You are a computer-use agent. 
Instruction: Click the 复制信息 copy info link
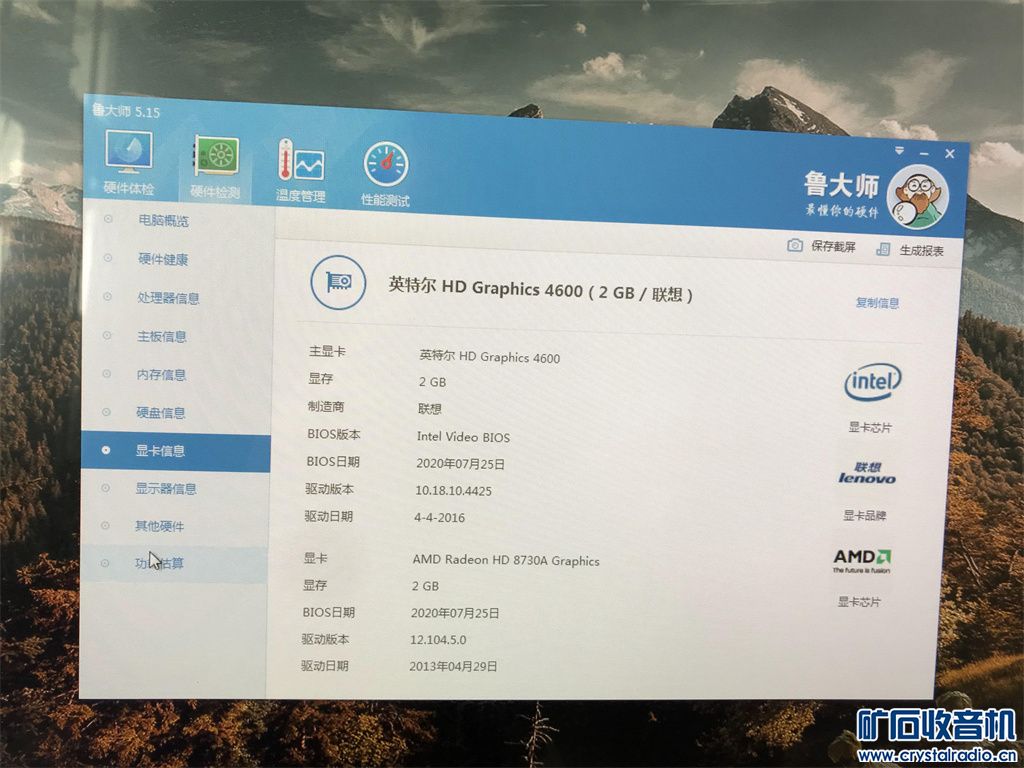tap(877, 302)
